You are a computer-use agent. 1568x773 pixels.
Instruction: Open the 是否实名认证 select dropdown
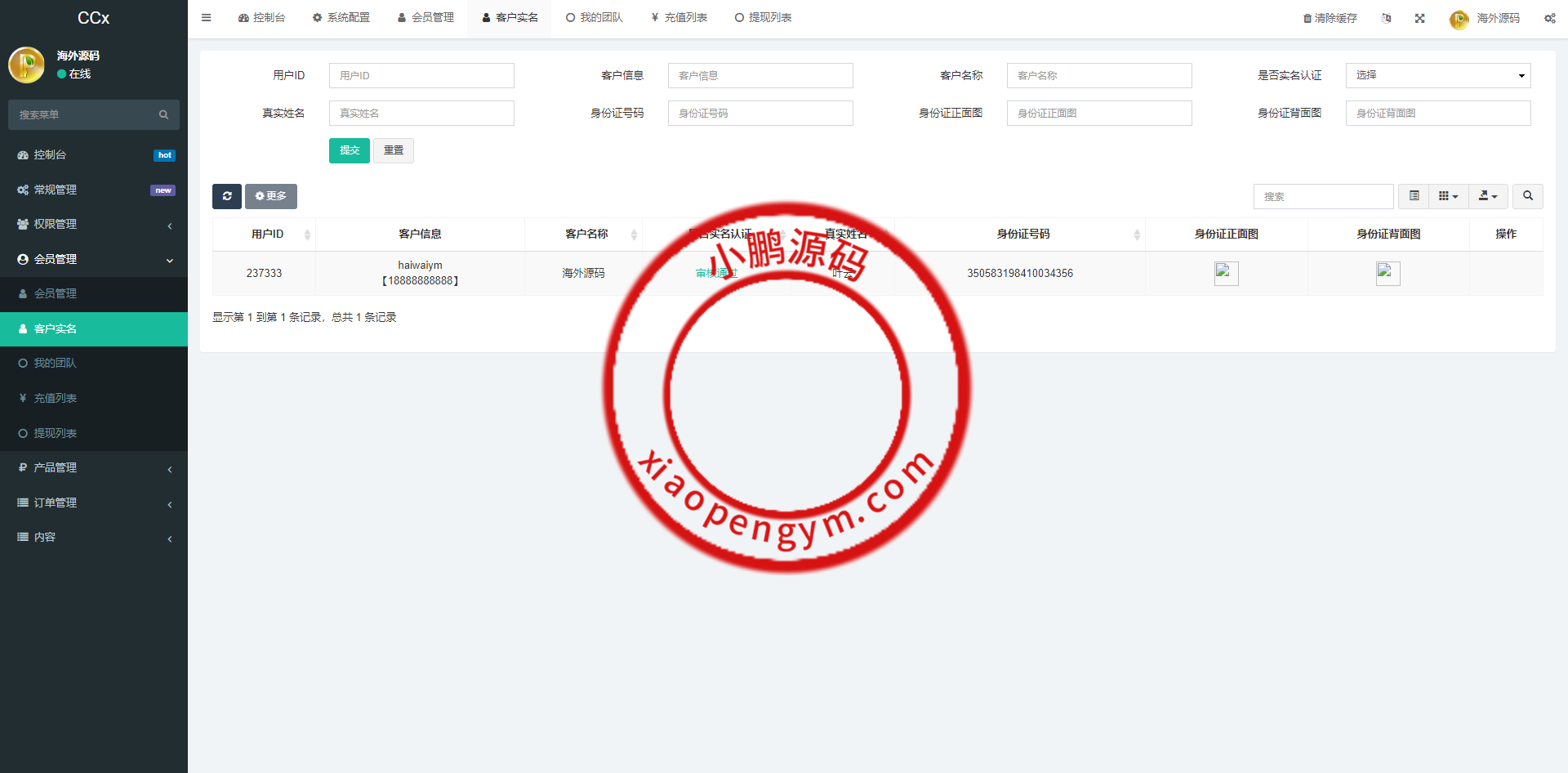point(1437,75)
